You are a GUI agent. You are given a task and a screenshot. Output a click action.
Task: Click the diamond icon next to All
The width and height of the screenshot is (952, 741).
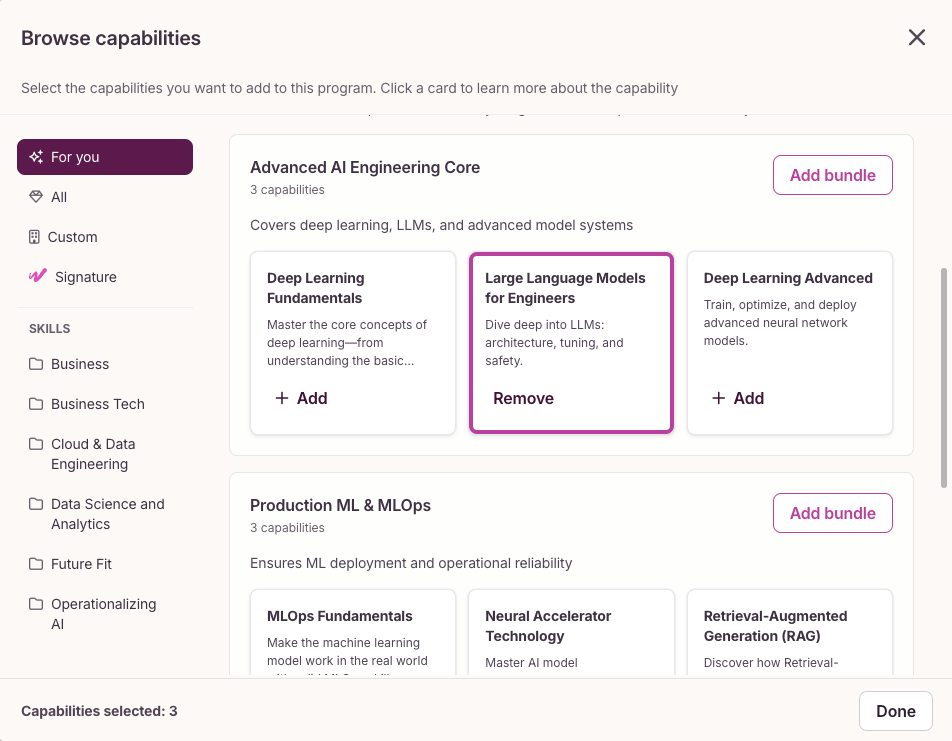(x=36, y=197)
